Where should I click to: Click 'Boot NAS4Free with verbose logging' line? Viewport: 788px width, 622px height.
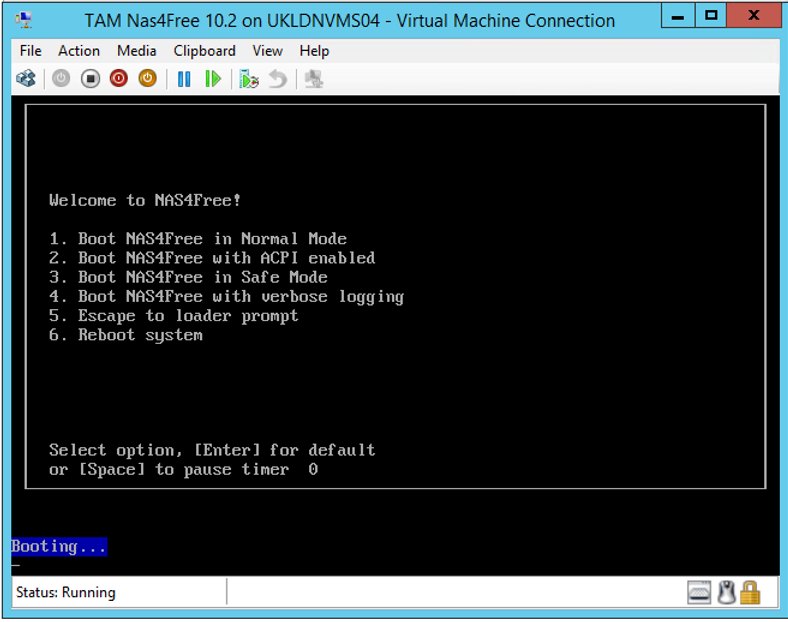227,296
